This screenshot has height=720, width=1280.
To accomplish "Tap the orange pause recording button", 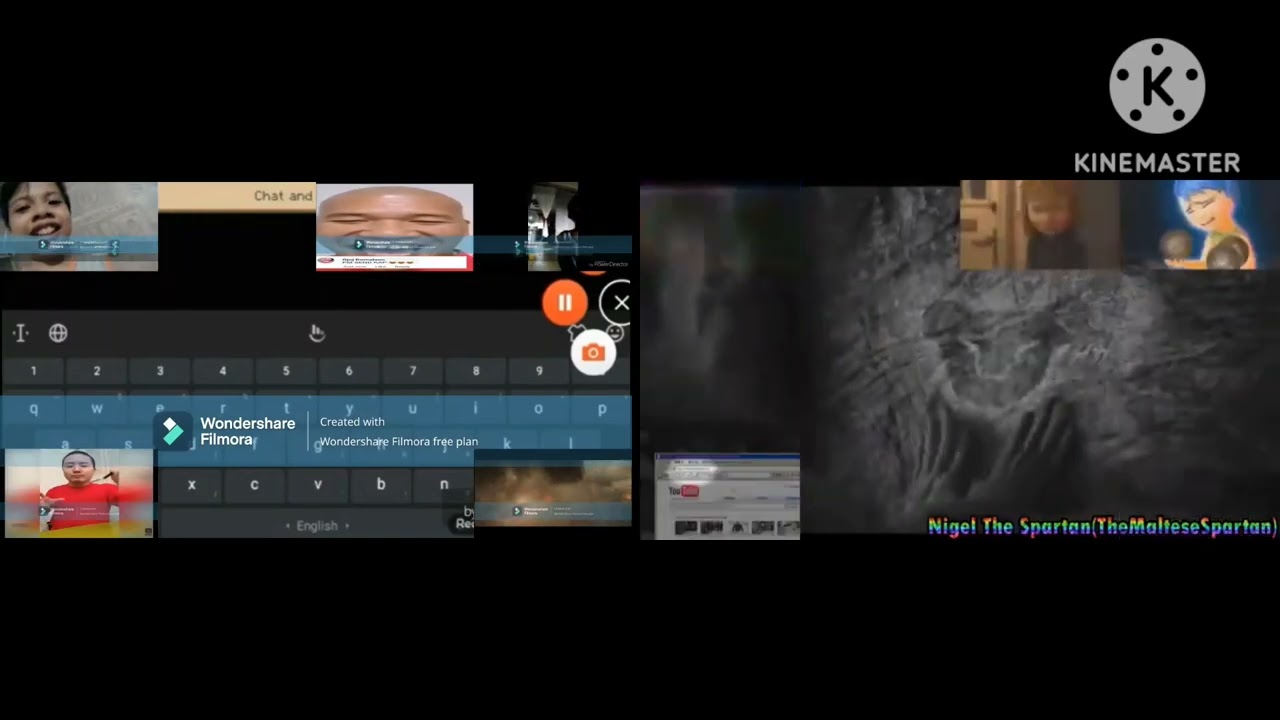I will (565, 303).
